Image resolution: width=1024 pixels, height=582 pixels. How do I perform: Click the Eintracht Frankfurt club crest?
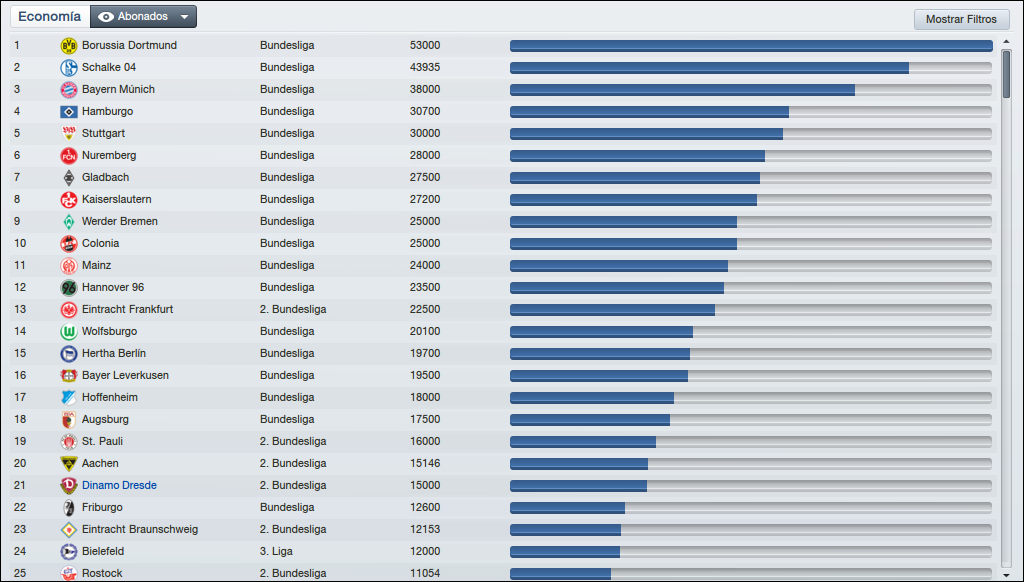pos(69,310)
